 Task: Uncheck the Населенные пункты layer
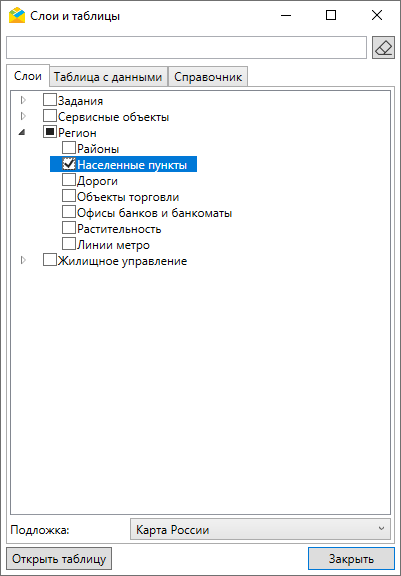[x=69, y=164]
